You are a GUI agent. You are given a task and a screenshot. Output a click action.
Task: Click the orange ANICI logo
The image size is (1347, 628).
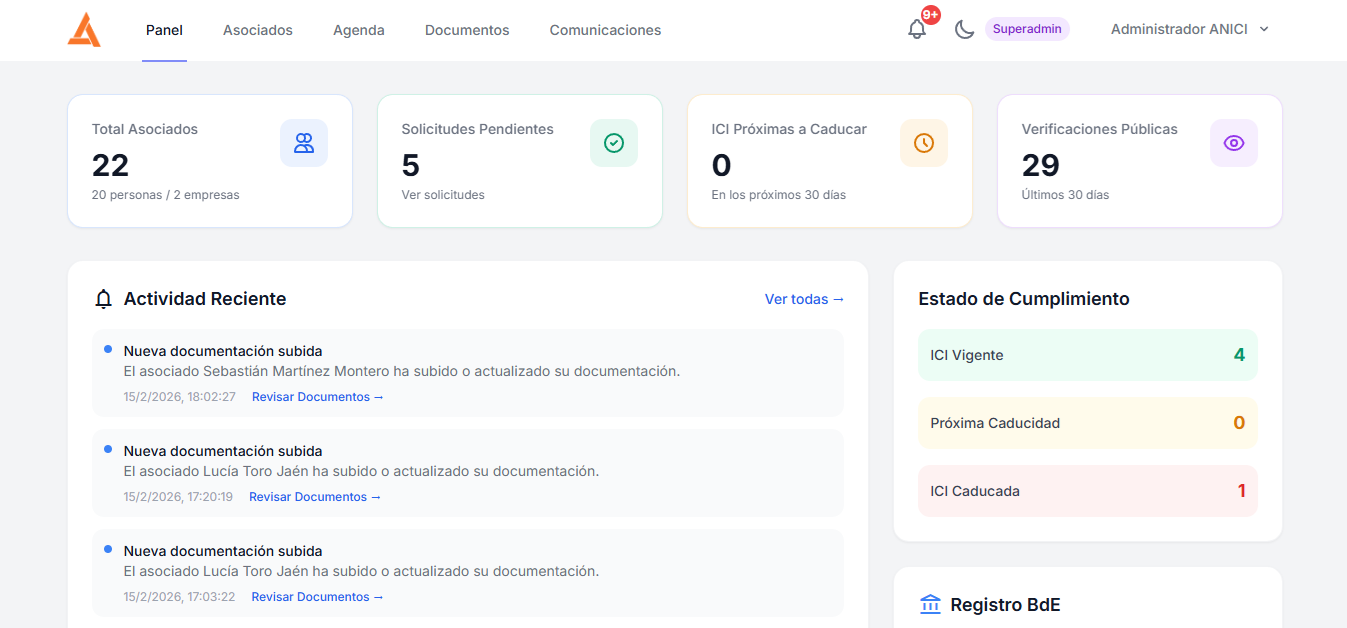(x=84, y=30)
